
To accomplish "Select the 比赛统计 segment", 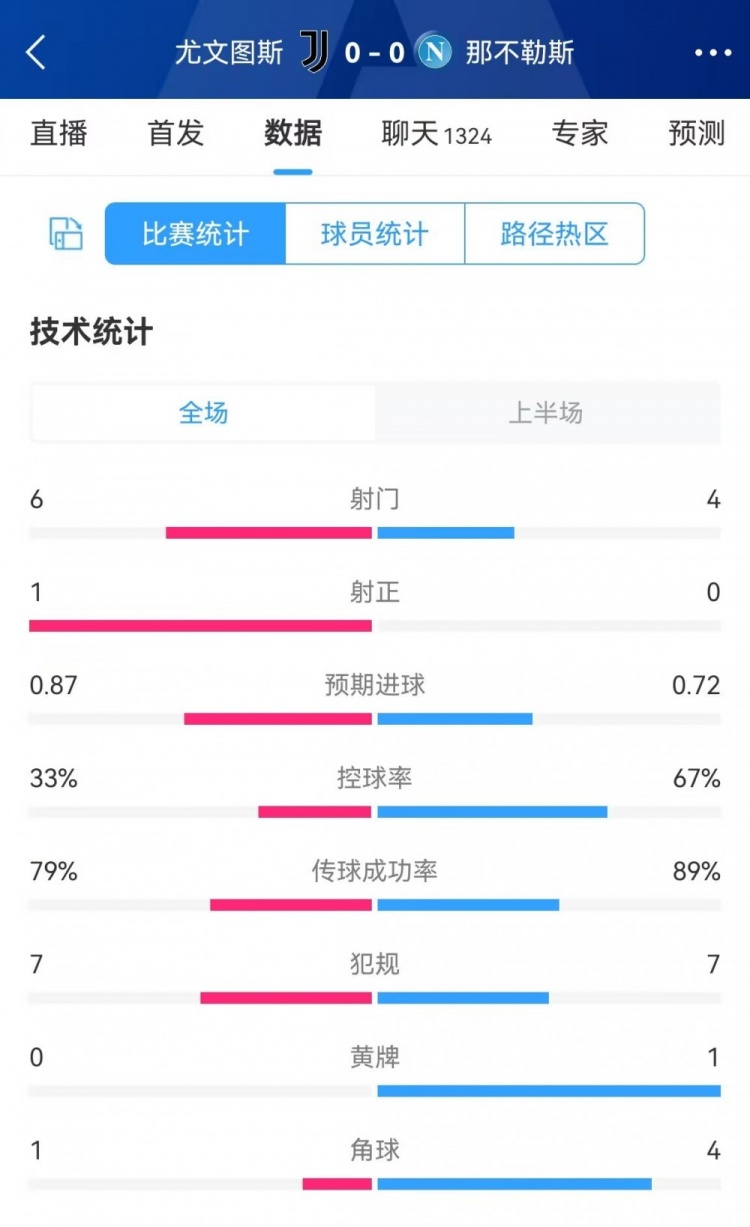I will click(x=195, y=234).
